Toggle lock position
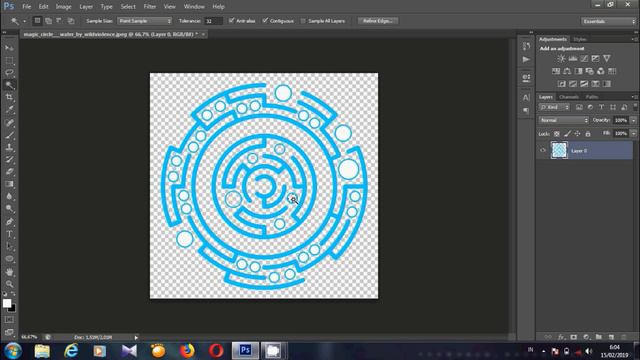640x360 pixels. coord(578,134)
